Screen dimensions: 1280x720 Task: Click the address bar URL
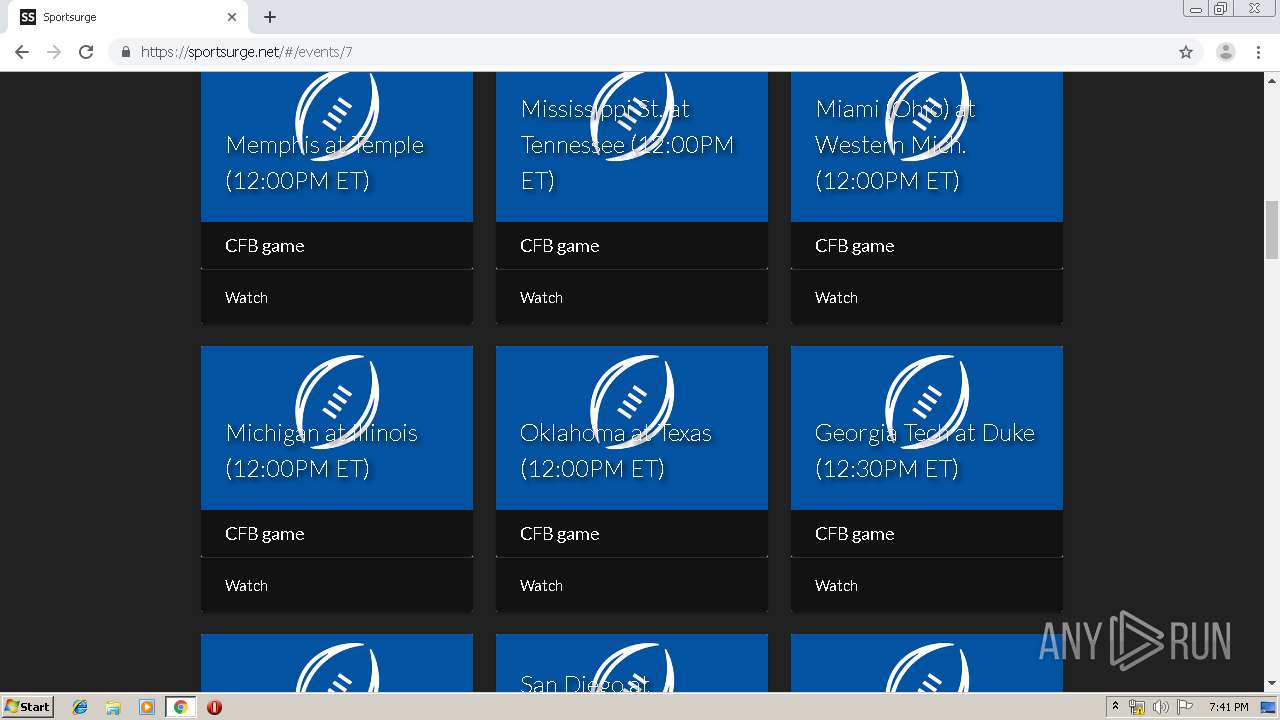[x=246, y=52]
